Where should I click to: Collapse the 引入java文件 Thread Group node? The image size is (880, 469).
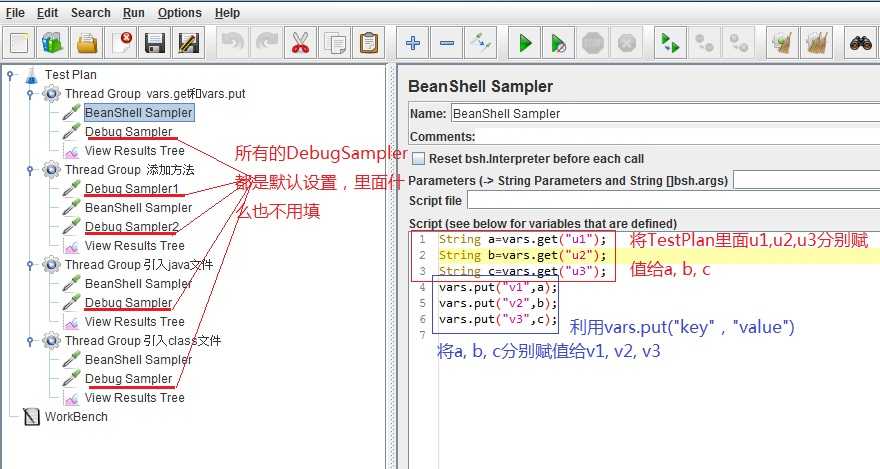(x=30, y=264)
